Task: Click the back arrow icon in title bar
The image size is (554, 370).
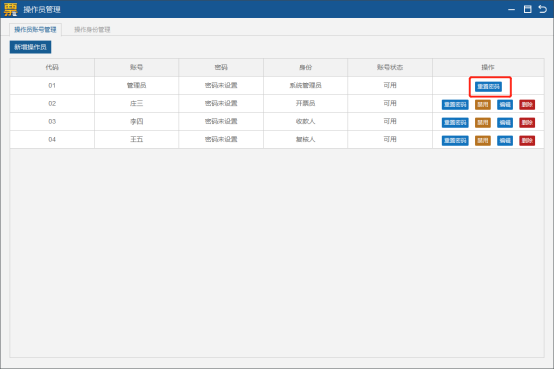Action: [x=543, y=9]
